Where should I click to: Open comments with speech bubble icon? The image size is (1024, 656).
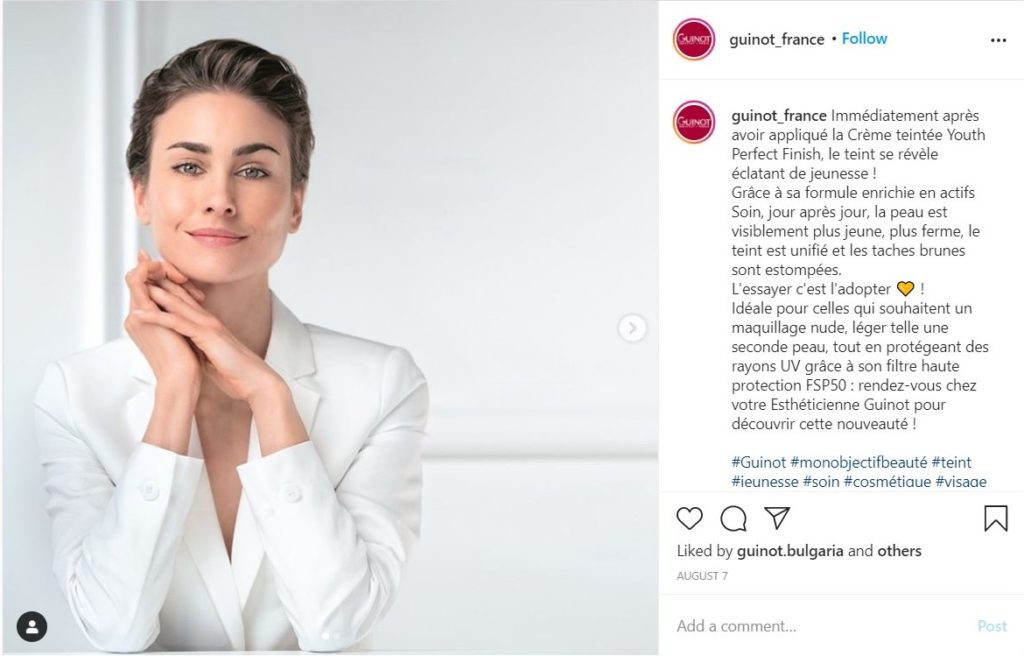click(x=733, y=519)
